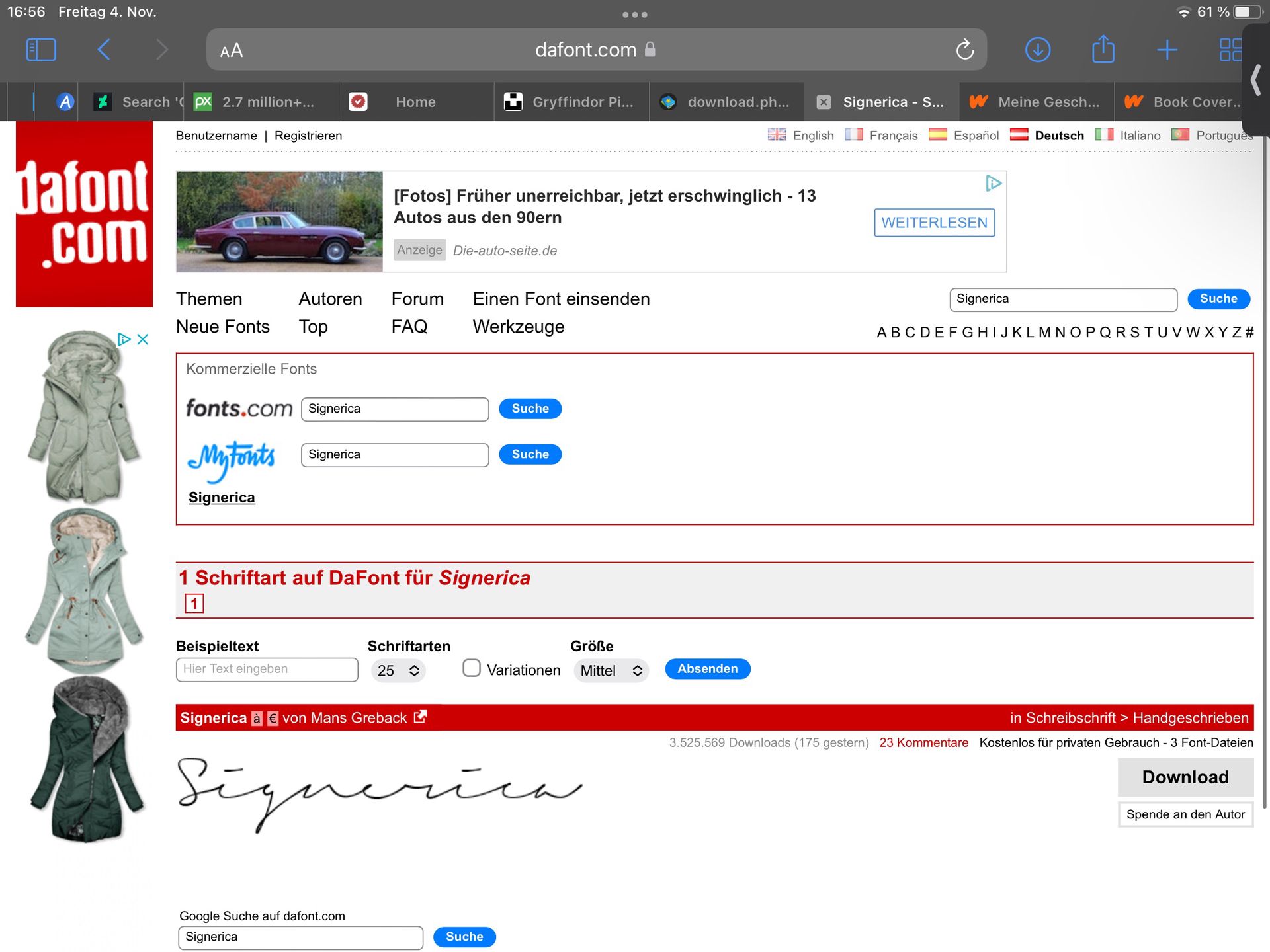This screenshot has height=952, width=1270.
Task: Go forward to the next page
Action: click(162, 50)
